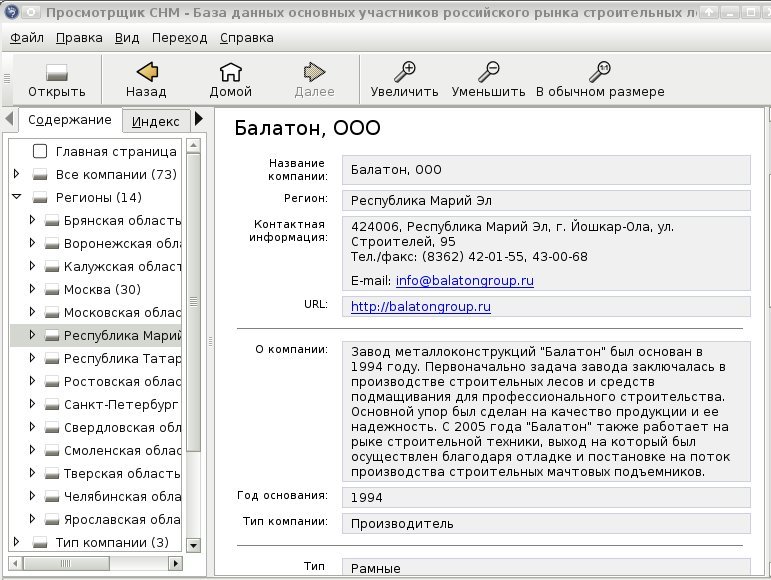Click the Тип компании value Производитель

pos(546,523)
